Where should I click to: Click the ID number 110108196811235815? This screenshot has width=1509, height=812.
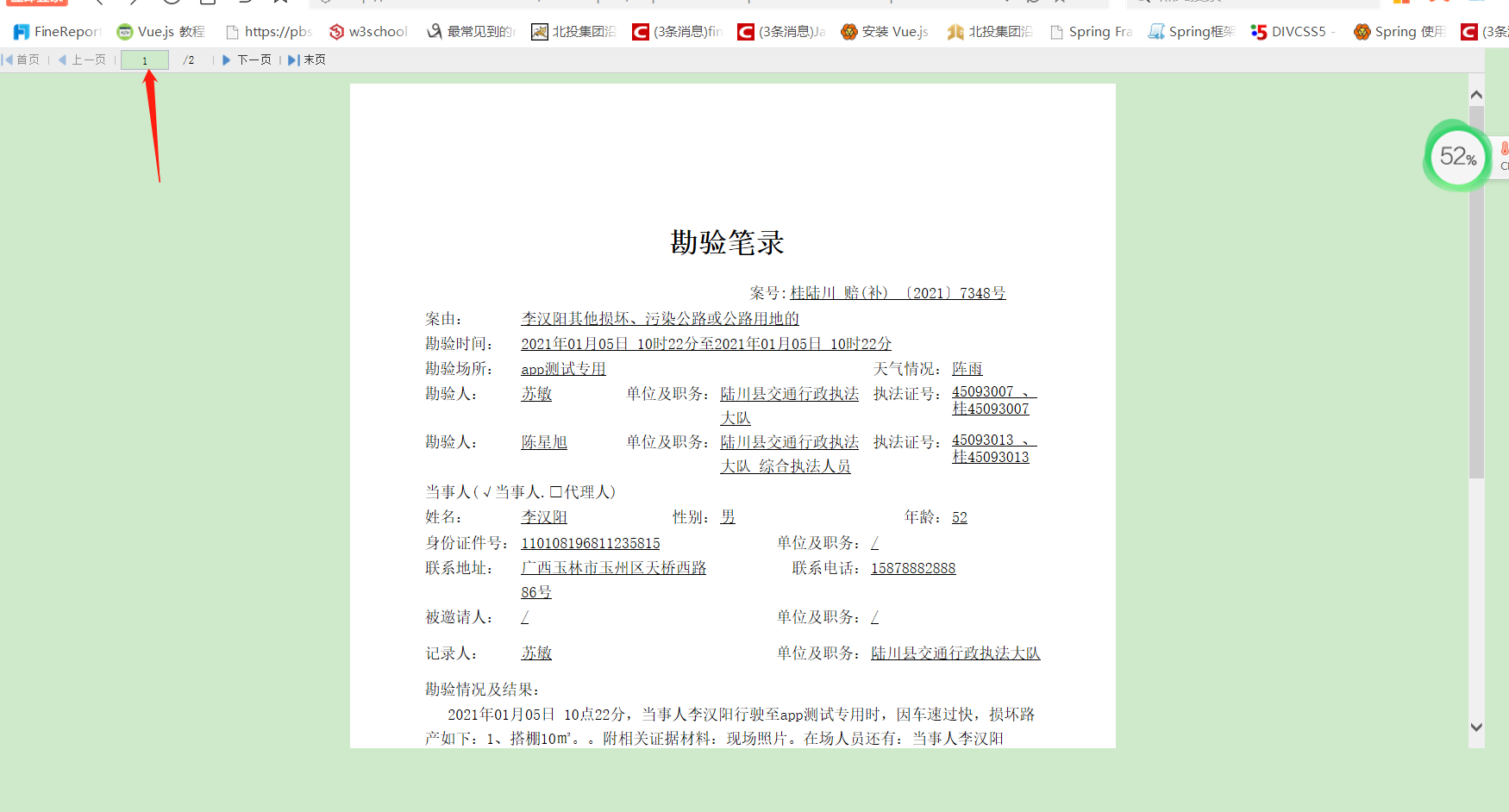point(591,543)
